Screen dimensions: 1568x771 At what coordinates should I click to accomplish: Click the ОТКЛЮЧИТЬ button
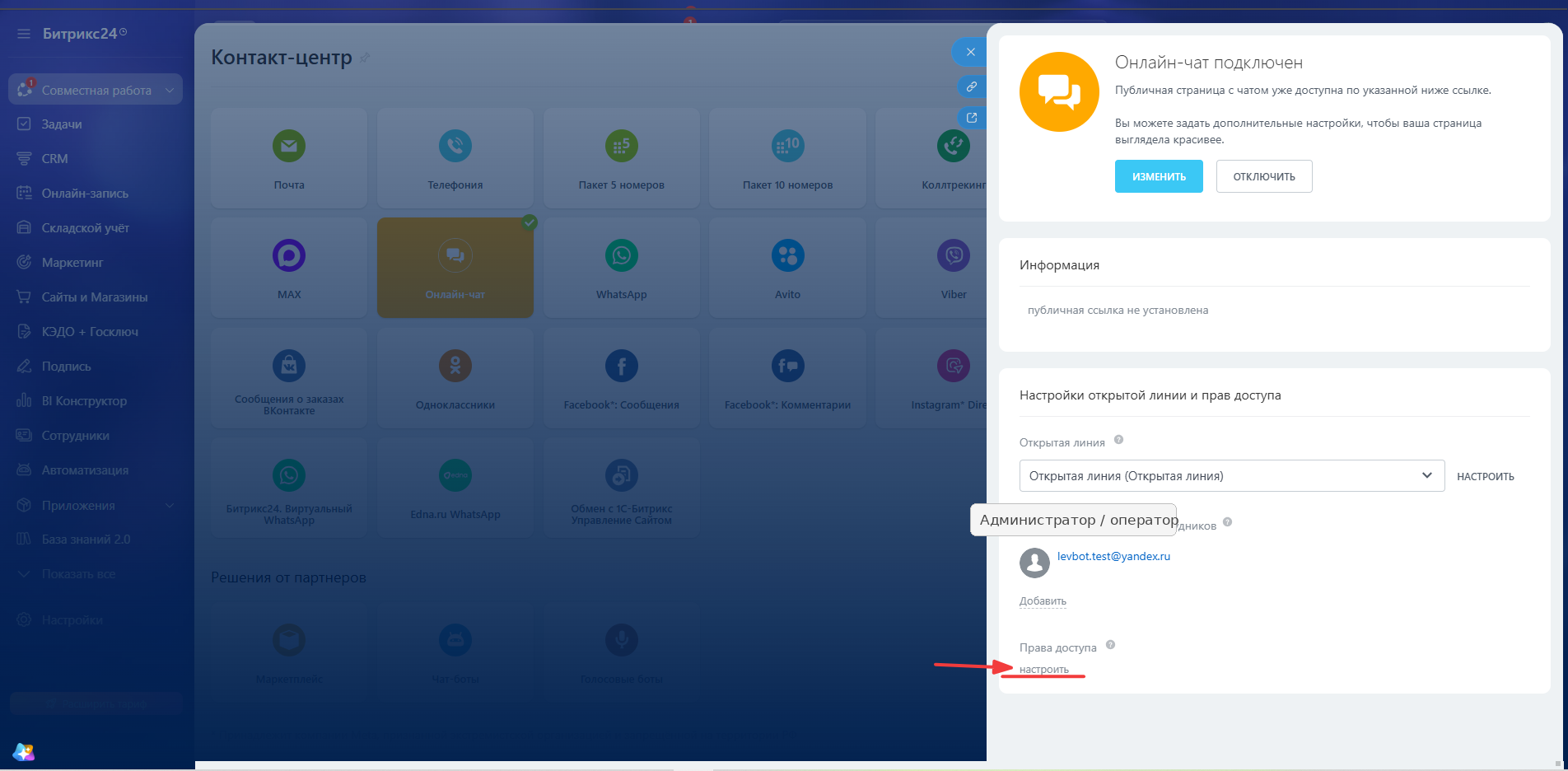pos(1264,176)
